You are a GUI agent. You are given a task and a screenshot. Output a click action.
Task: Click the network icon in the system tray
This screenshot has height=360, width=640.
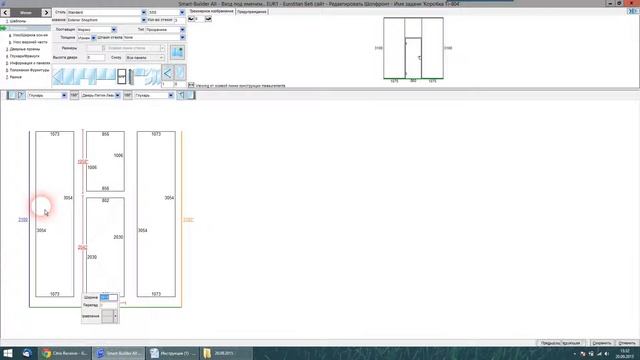[599, 353]
